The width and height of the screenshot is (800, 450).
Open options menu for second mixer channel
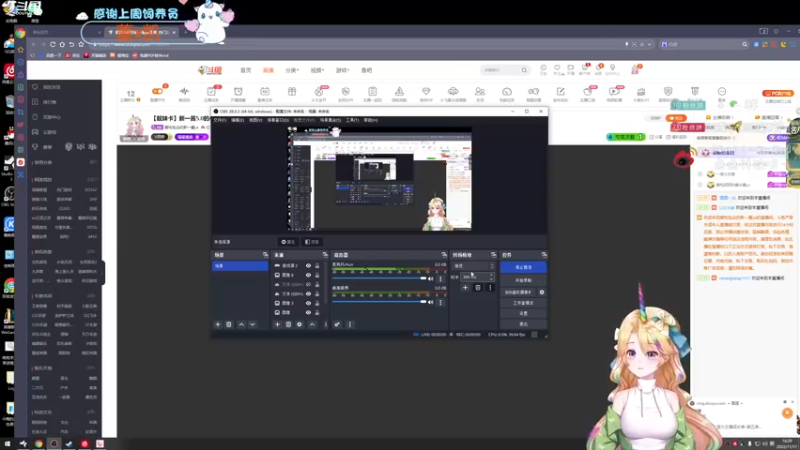[441, 302]
